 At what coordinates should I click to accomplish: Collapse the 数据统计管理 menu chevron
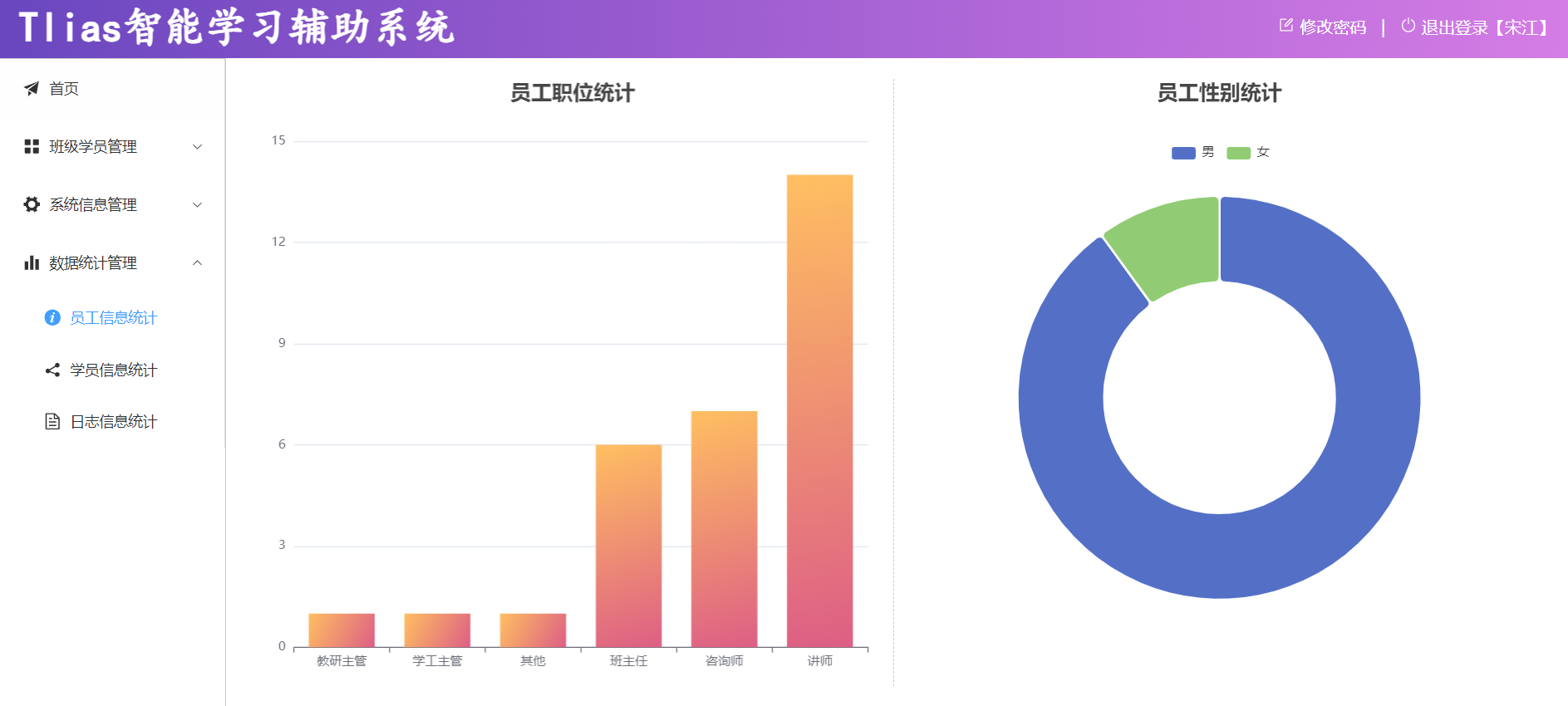197,263
